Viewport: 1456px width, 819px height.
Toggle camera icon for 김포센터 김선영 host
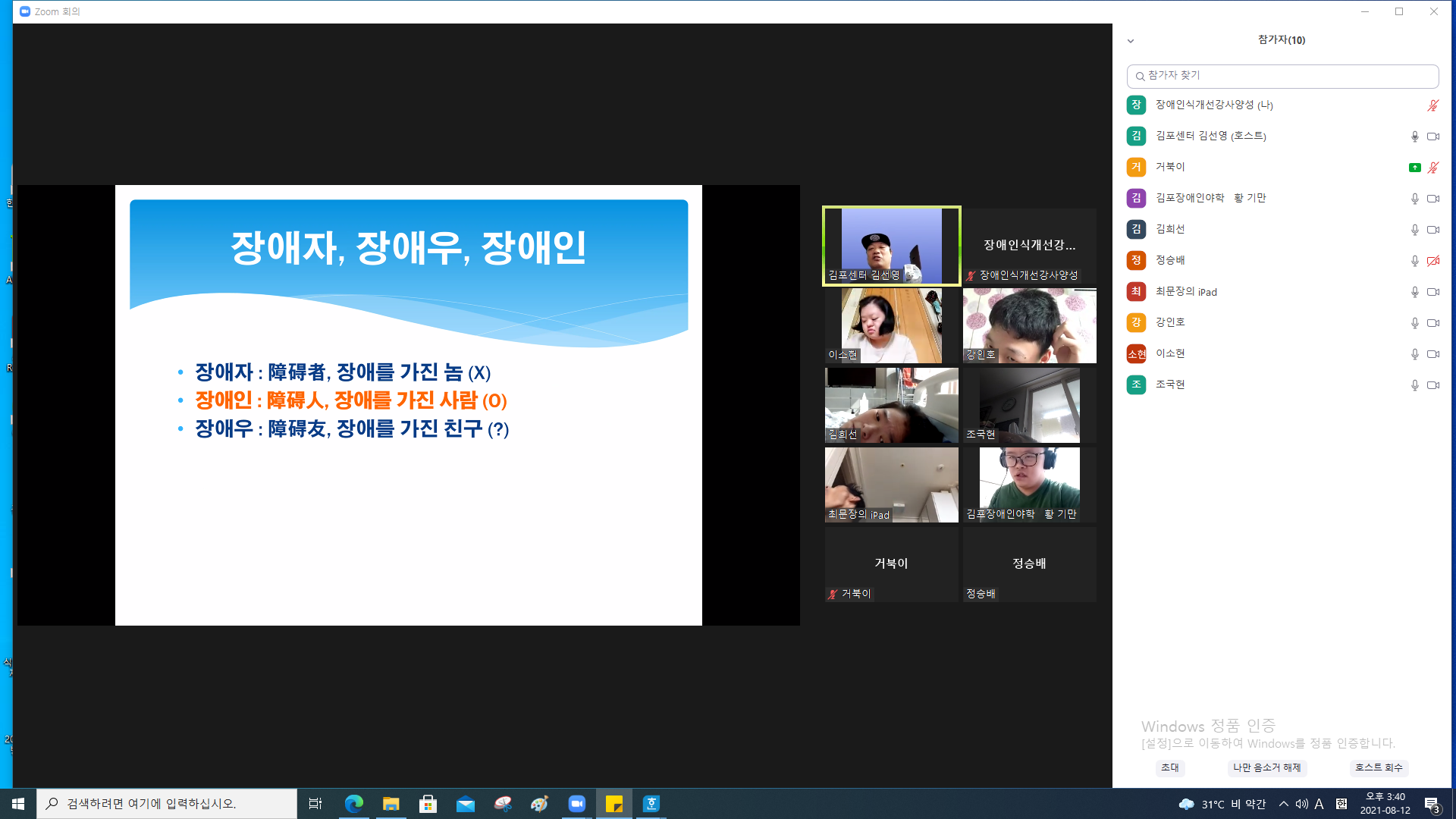(1432, 136)
